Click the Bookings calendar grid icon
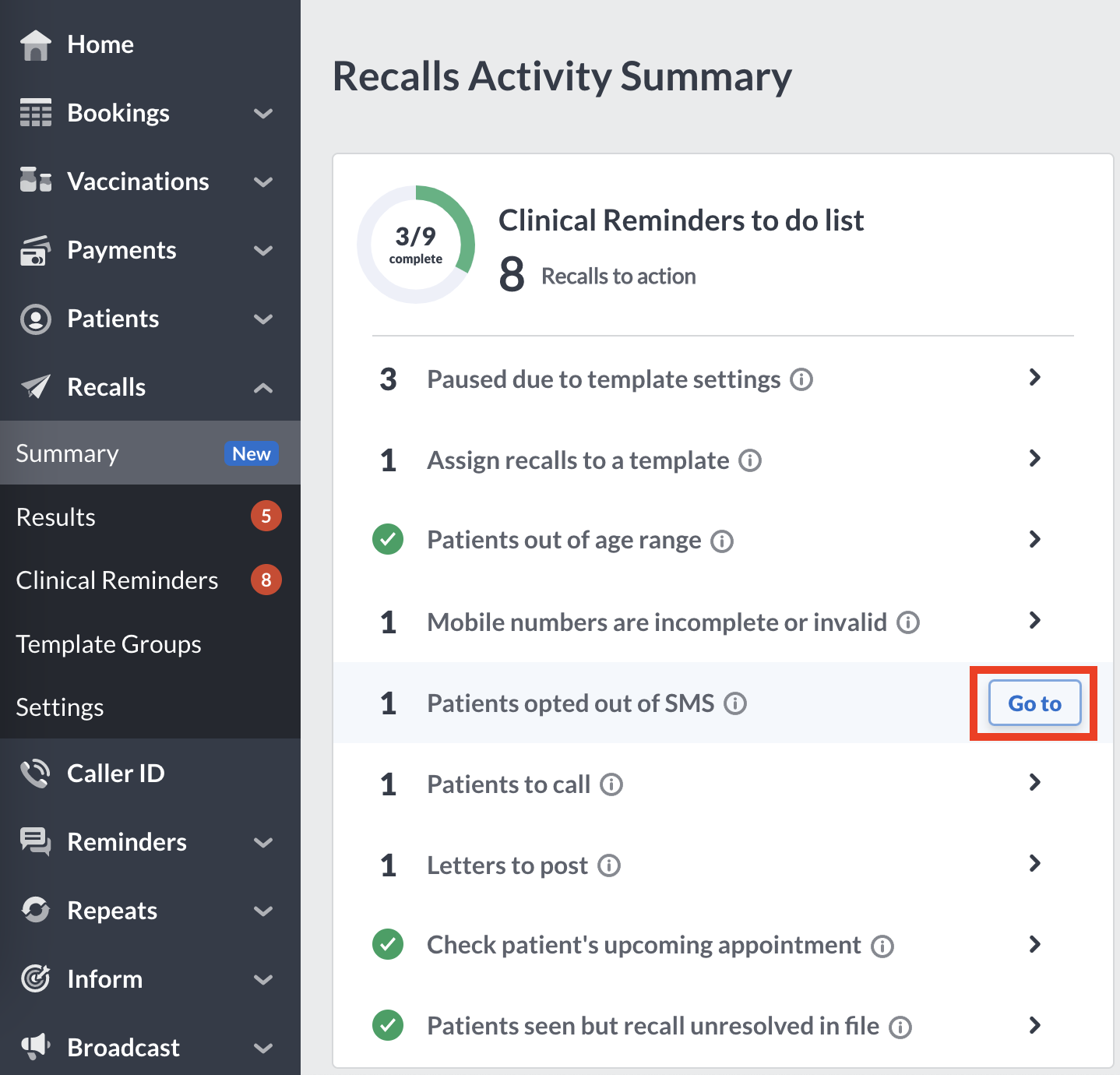This screenshot has height=1075, width=1120. tap(36, 113)
